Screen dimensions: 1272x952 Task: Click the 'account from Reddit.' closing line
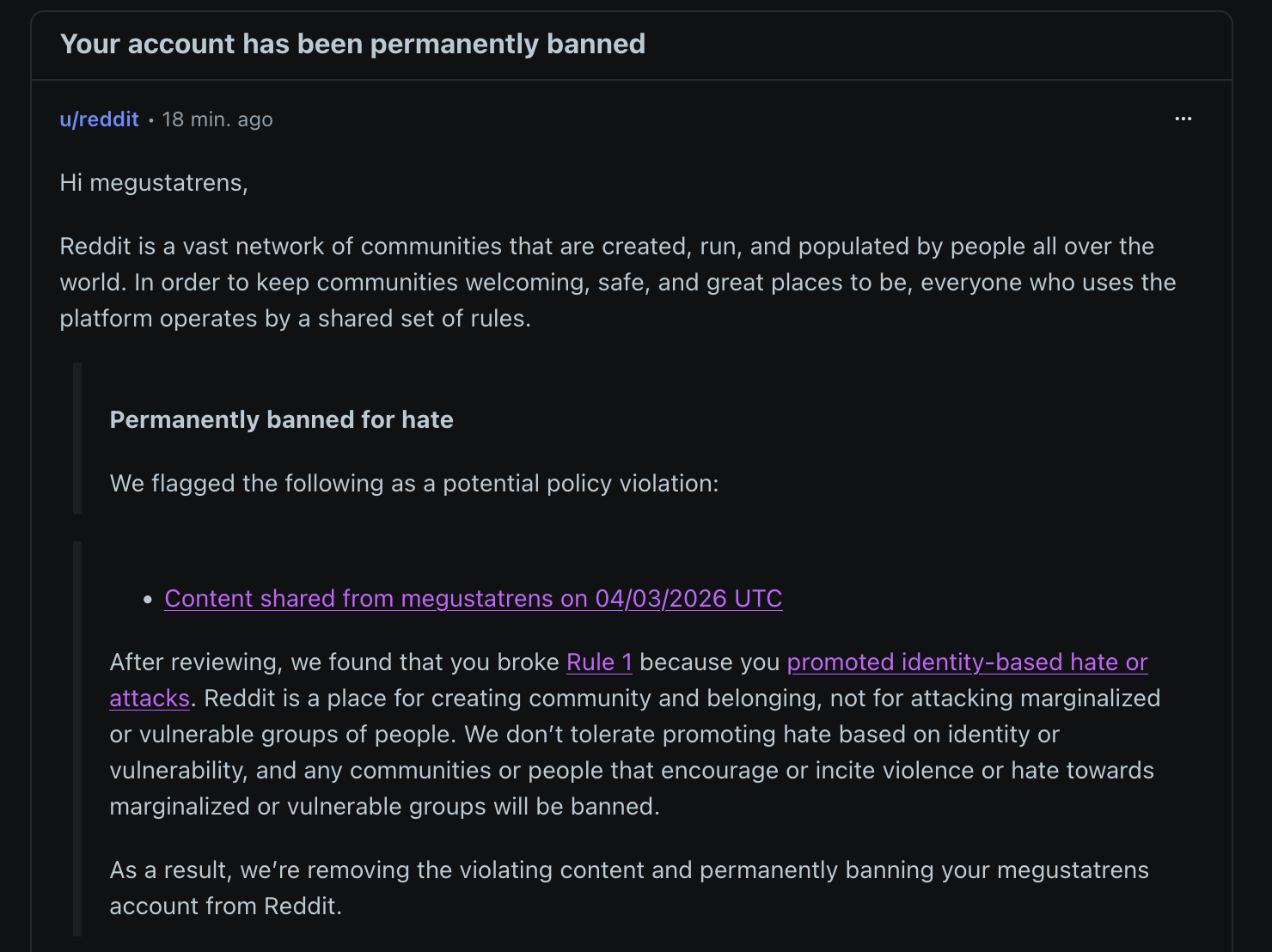pos(225,906)
